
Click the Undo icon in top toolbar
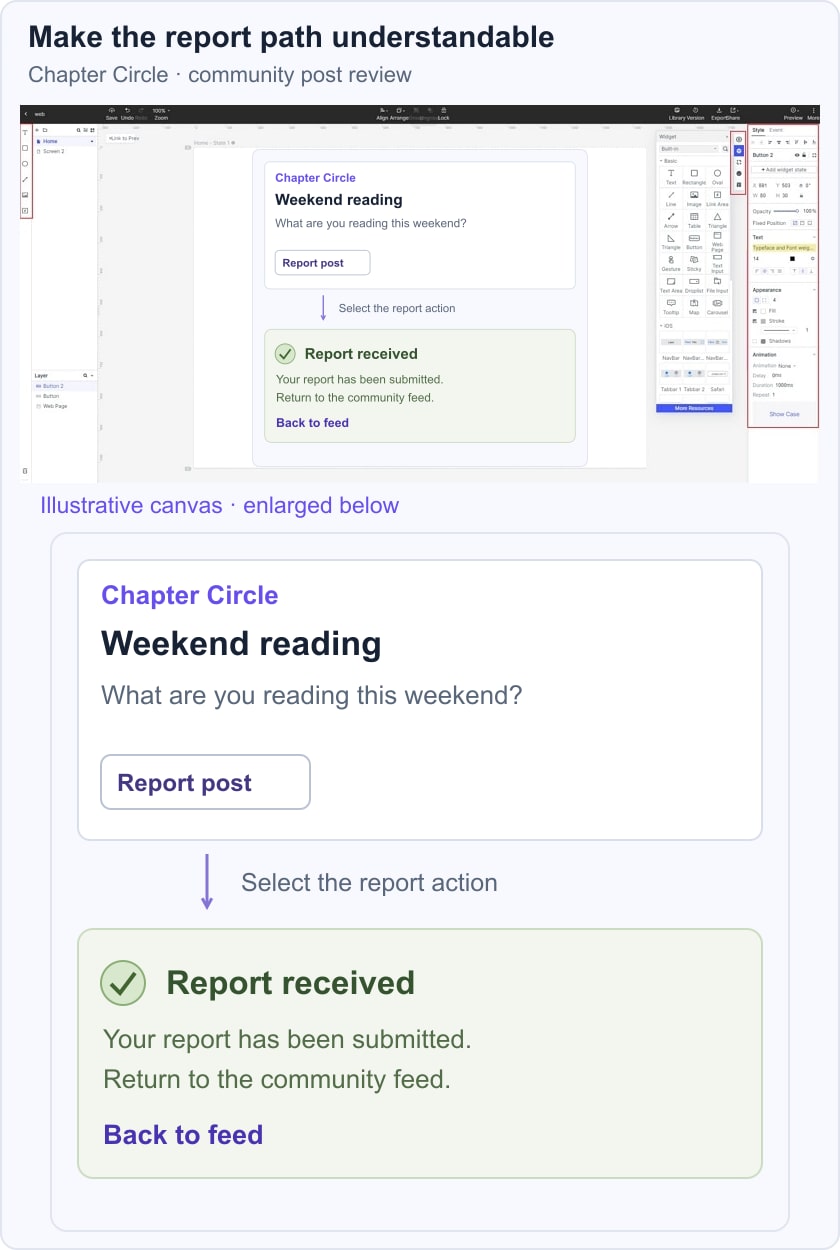pyautogui.click(x=127, y=110)
